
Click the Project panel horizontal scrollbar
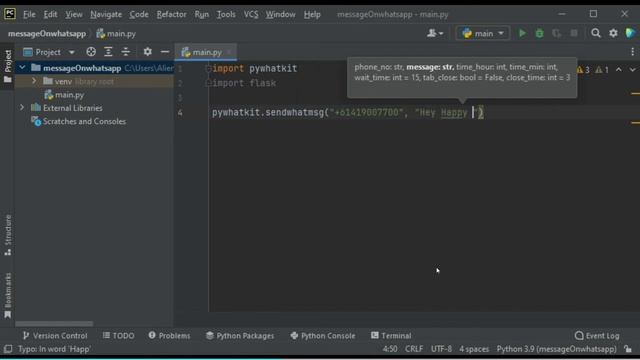pyautogui.click(x=54, y=324)
